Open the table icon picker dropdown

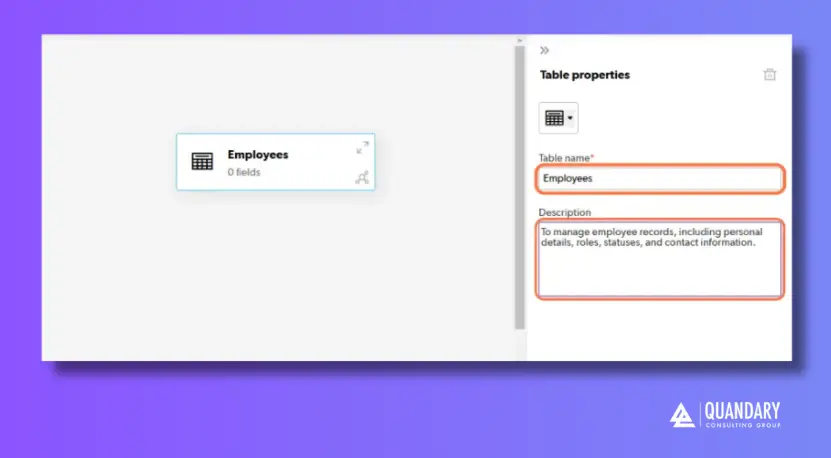coord(558,118)
